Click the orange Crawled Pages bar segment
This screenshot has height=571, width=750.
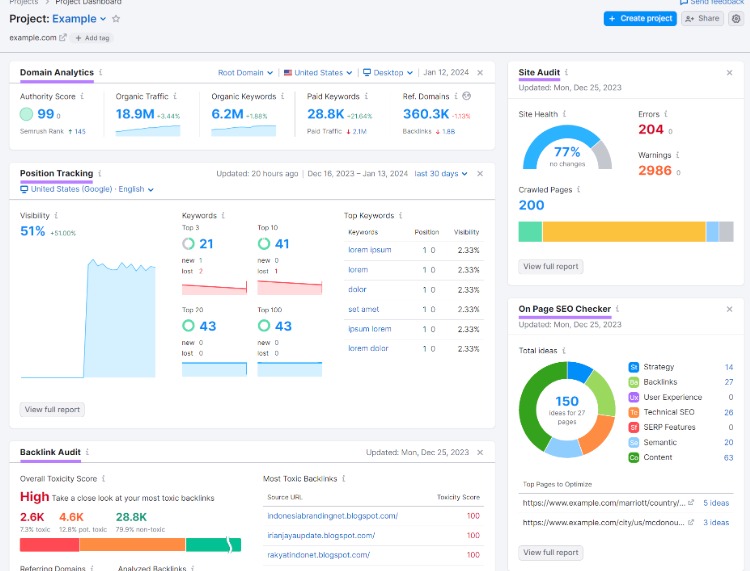[x=624, y=232]
